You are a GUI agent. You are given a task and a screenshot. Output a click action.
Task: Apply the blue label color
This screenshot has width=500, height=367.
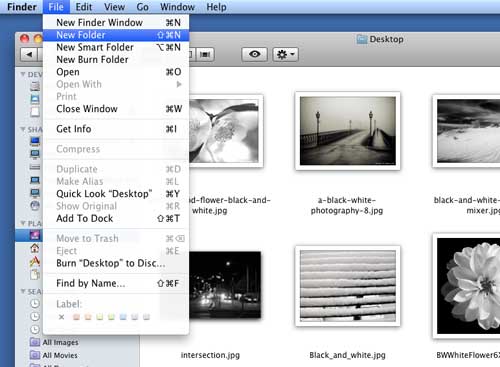pos(123,317)
